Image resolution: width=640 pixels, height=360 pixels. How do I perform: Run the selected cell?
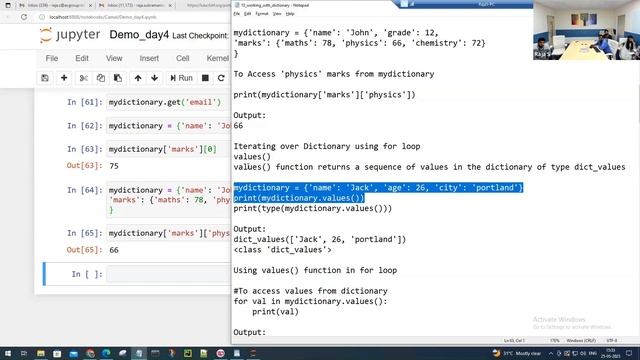click(x=181, y=78)
